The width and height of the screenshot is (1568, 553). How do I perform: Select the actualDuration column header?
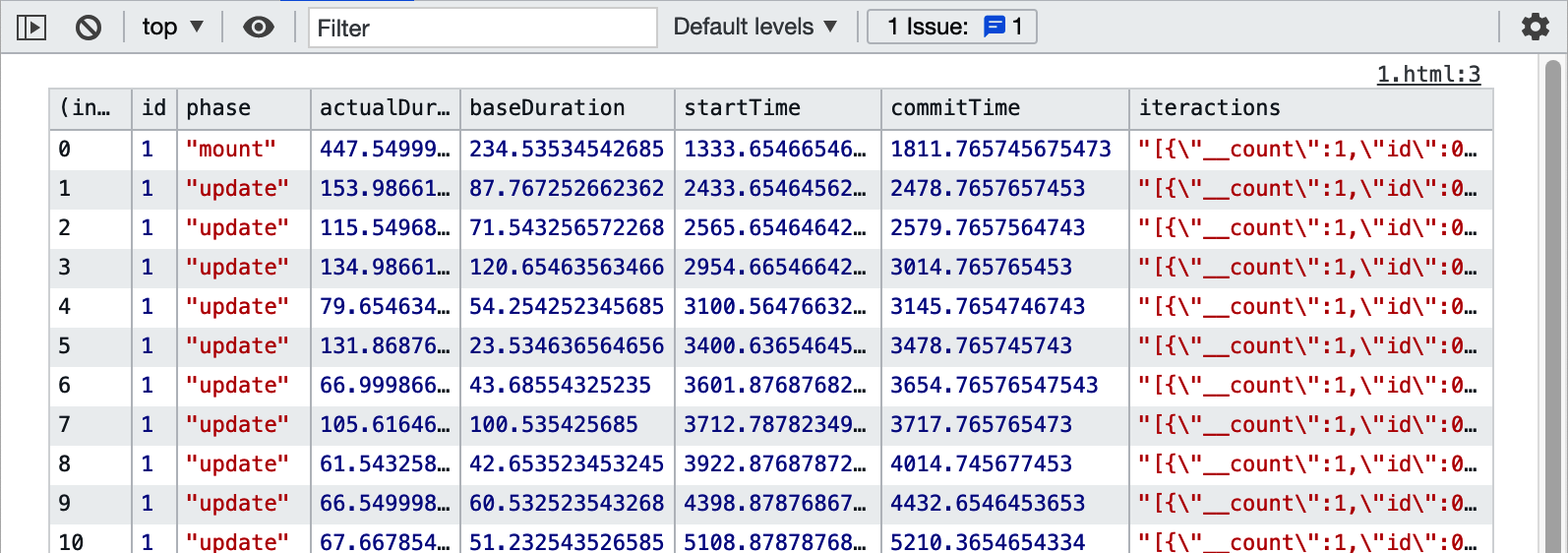pos(385,108)
